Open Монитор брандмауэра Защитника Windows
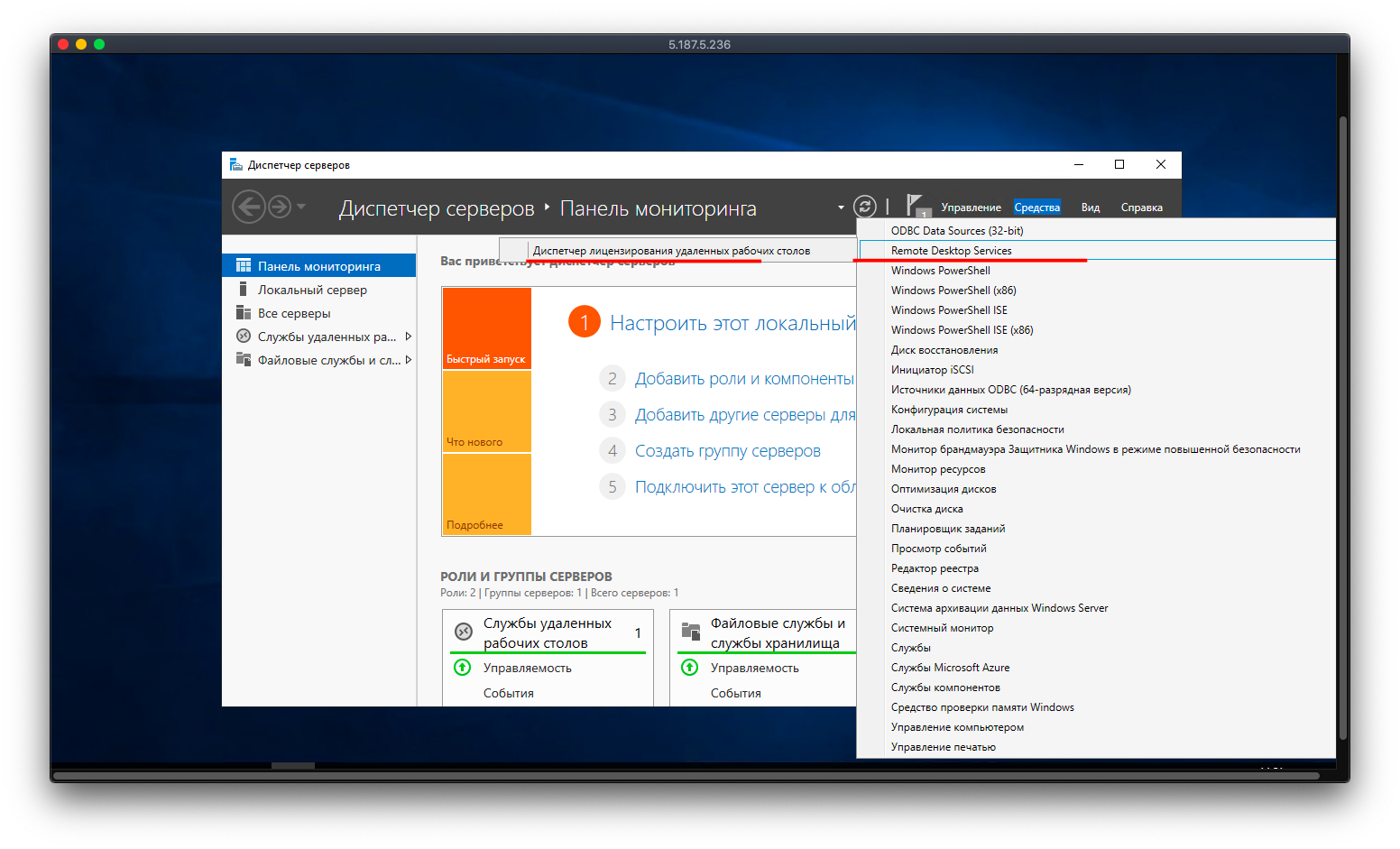The image size is (1400, 849). point(1097,448)
